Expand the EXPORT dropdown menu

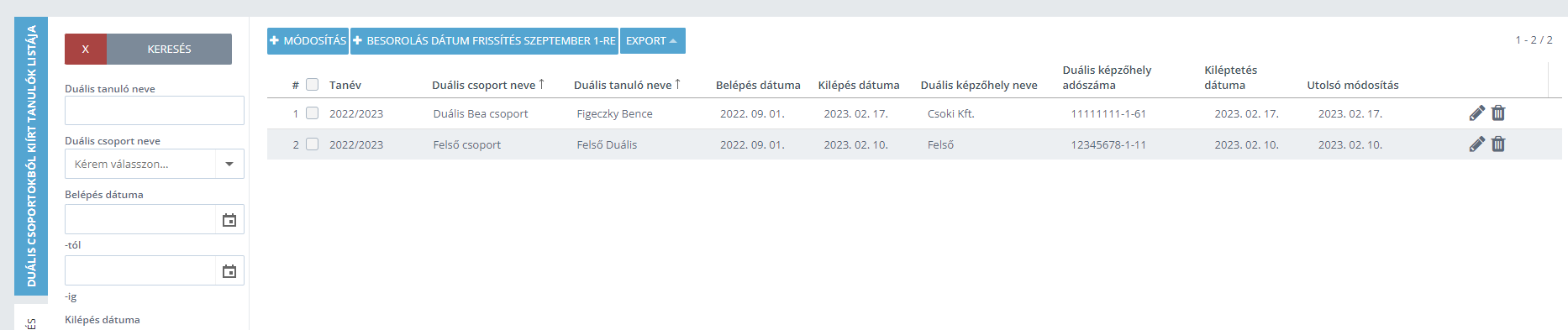(x=653, y=41)
